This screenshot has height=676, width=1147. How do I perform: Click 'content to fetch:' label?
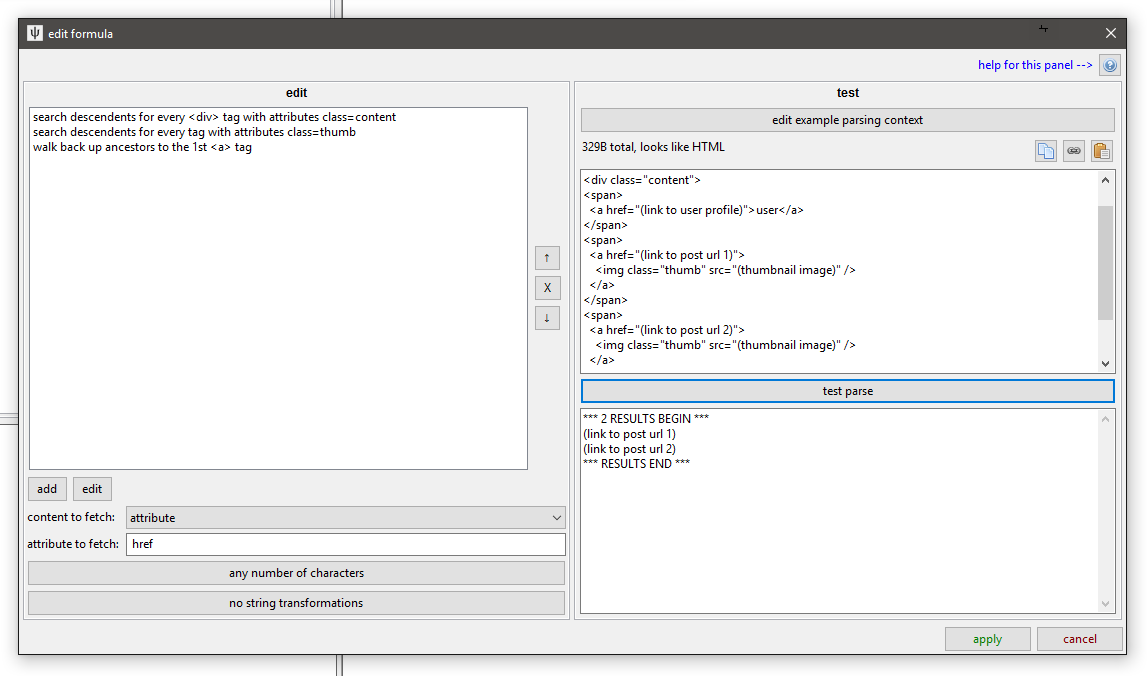point(71,517)
